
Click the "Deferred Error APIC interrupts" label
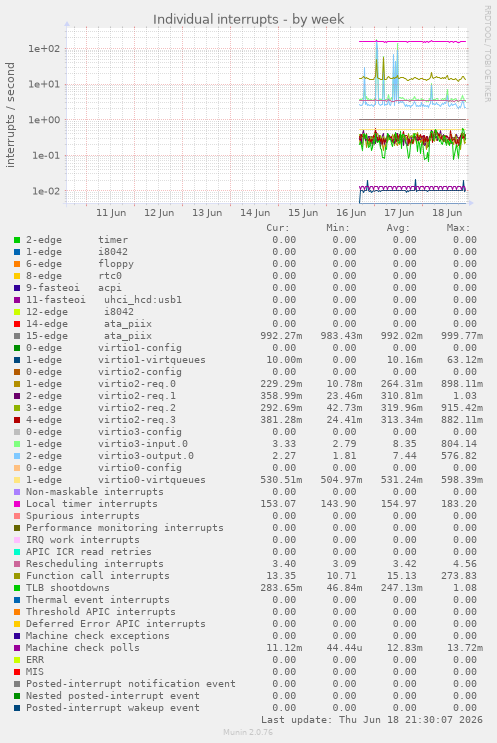116,624
